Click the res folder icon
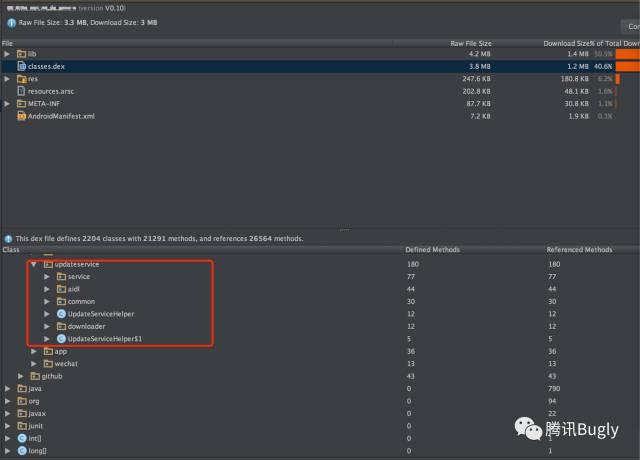This screenshot has height=460, width=640. pos(22,79)
